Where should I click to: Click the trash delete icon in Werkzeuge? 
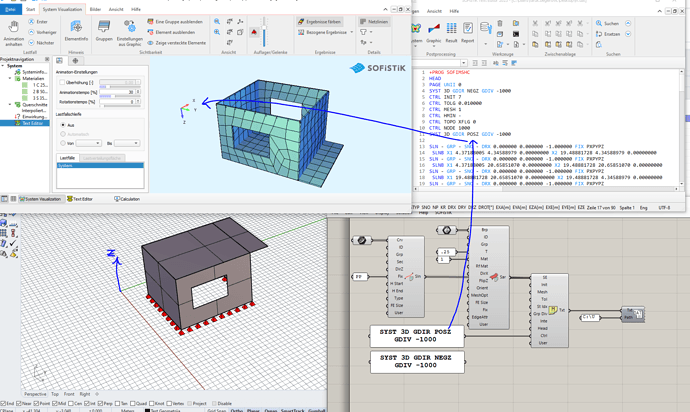tap(500, 23)
